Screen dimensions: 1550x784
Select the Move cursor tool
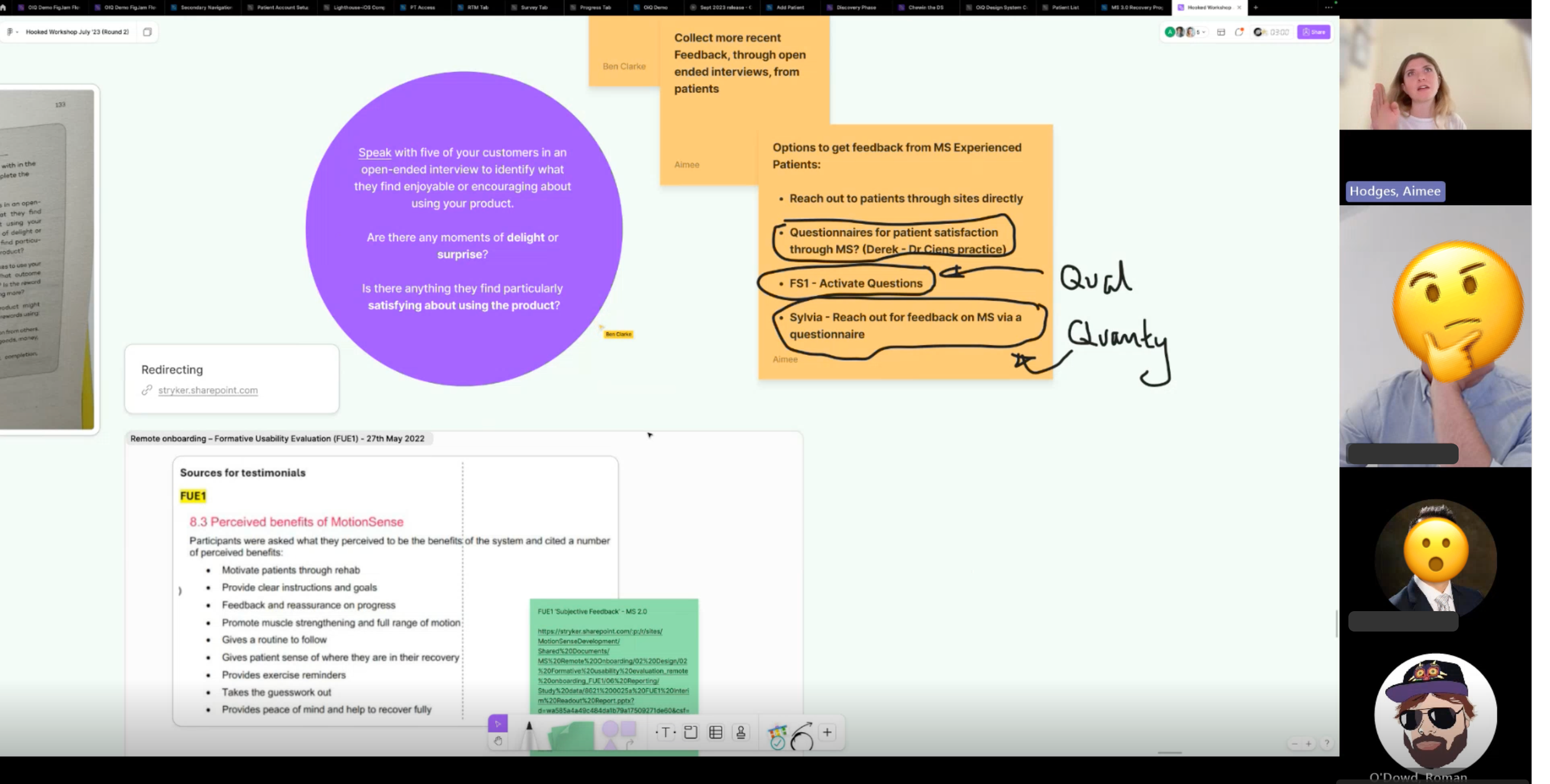pos(497,723)
